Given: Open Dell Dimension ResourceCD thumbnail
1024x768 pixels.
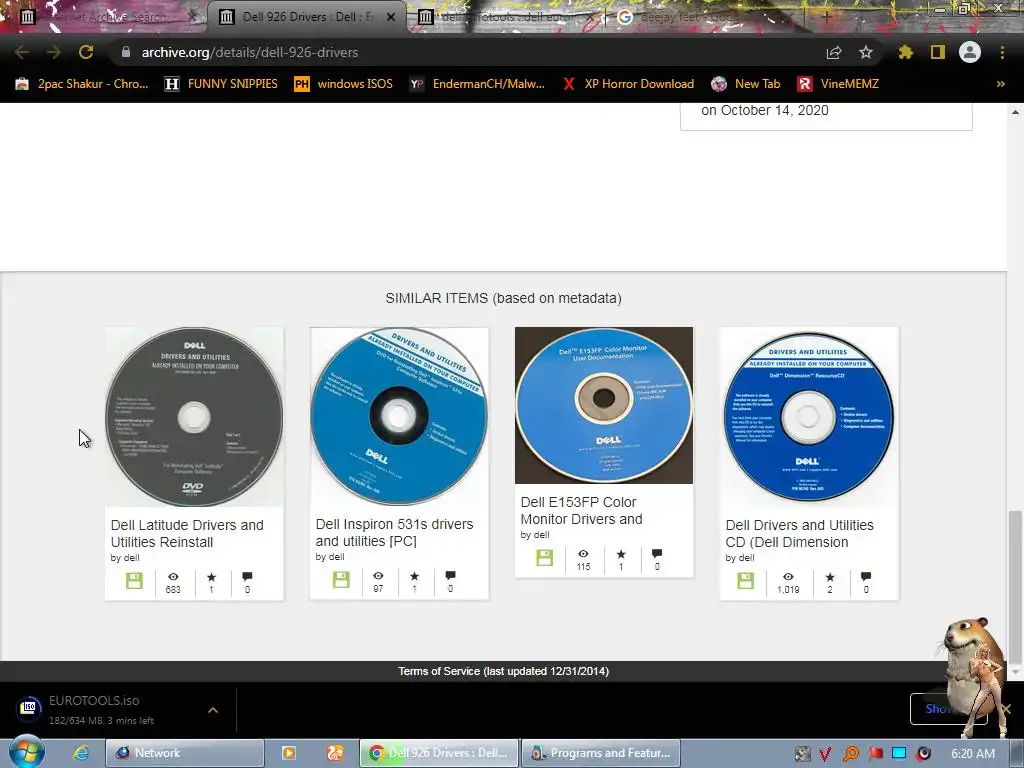Looking at the screenshot, I should click(808, 417).
